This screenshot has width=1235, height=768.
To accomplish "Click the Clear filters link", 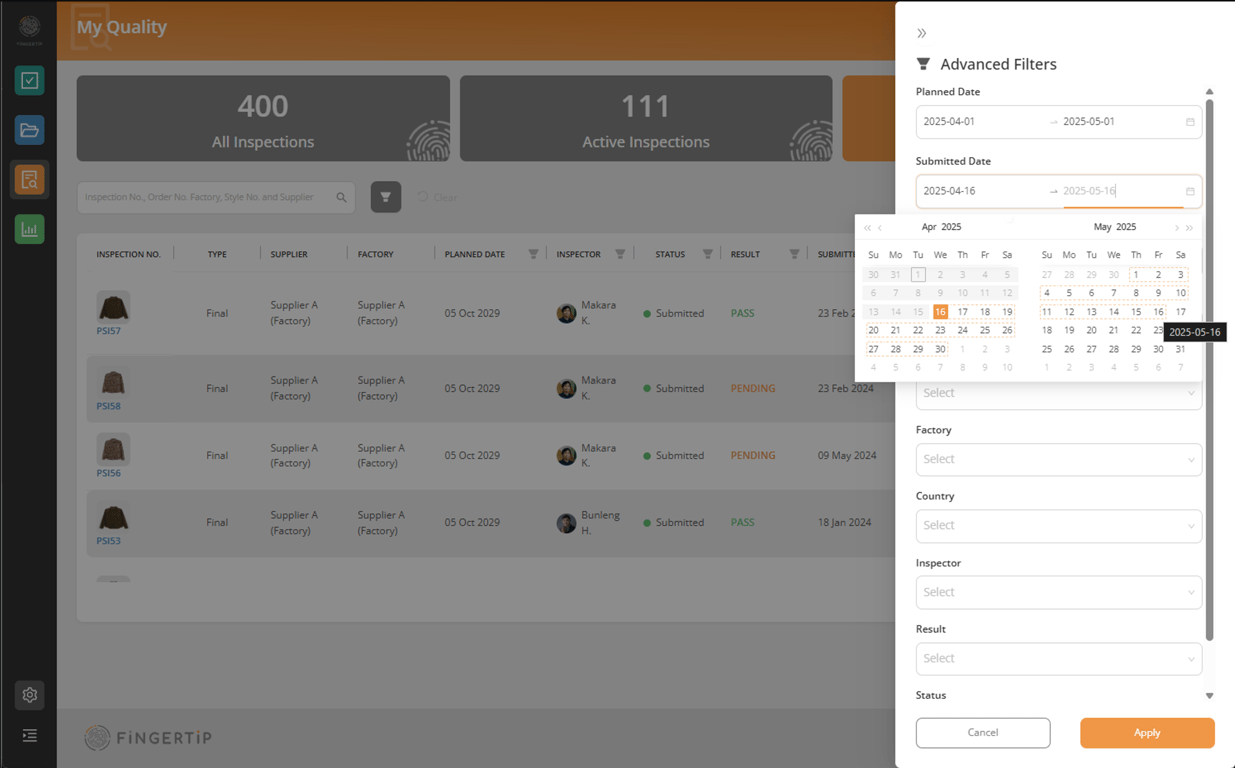I will (438, 197).
